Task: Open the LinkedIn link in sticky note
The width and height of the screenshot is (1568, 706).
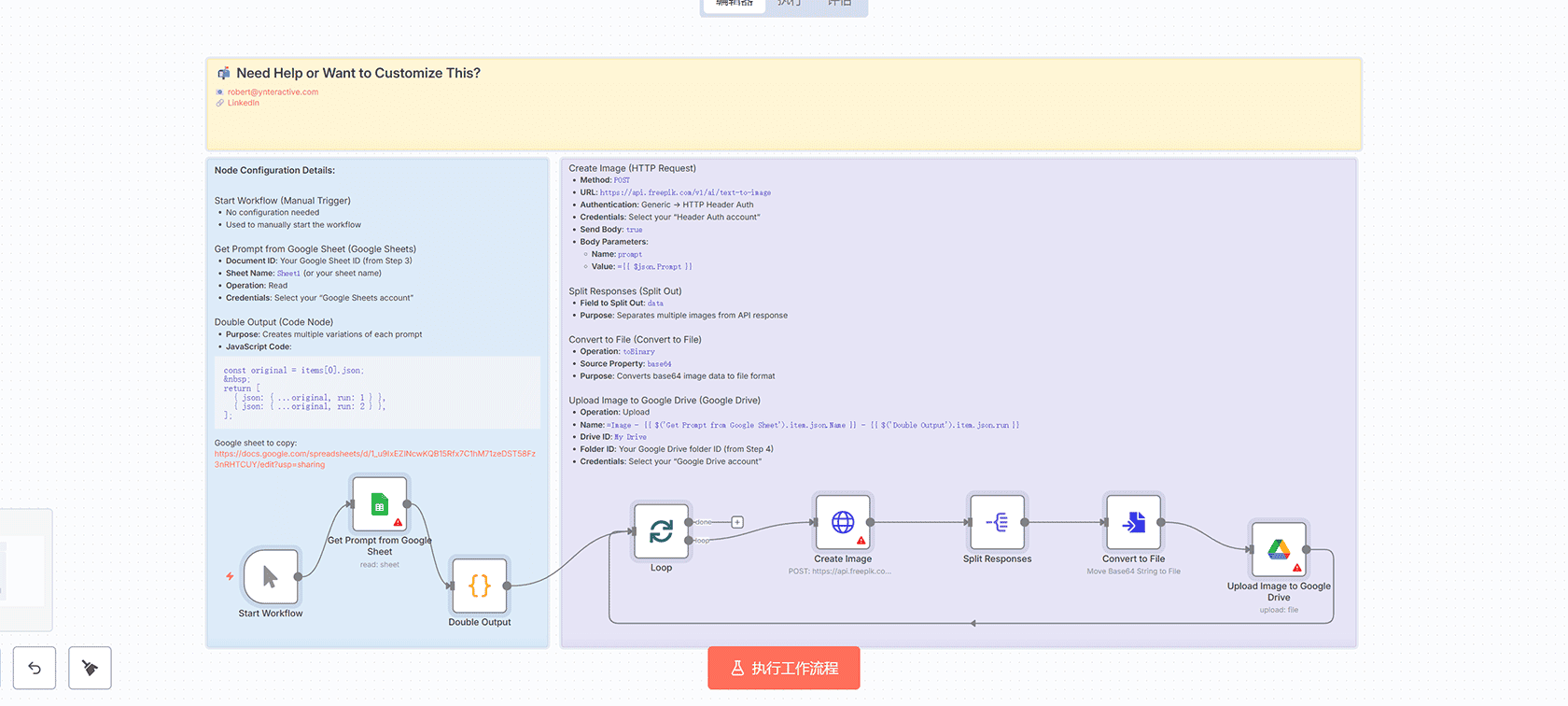Action: (244, 103)
